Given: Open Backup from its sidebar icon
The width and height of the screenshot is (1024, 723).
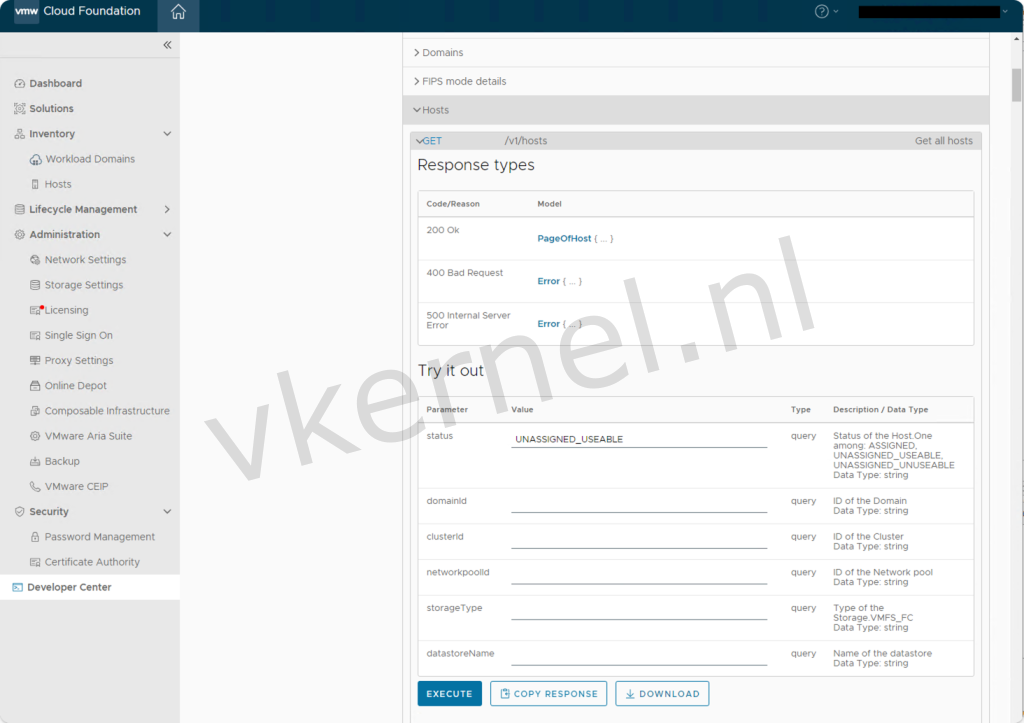Looking at the screenshot, I should [33, 461].
